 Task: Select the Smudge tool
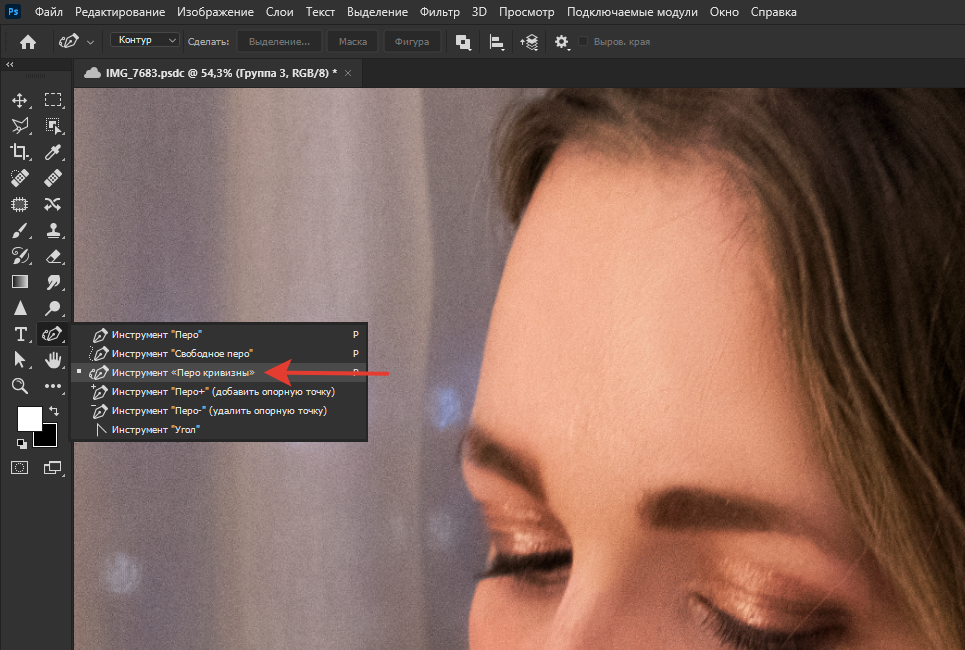[53, 282]
